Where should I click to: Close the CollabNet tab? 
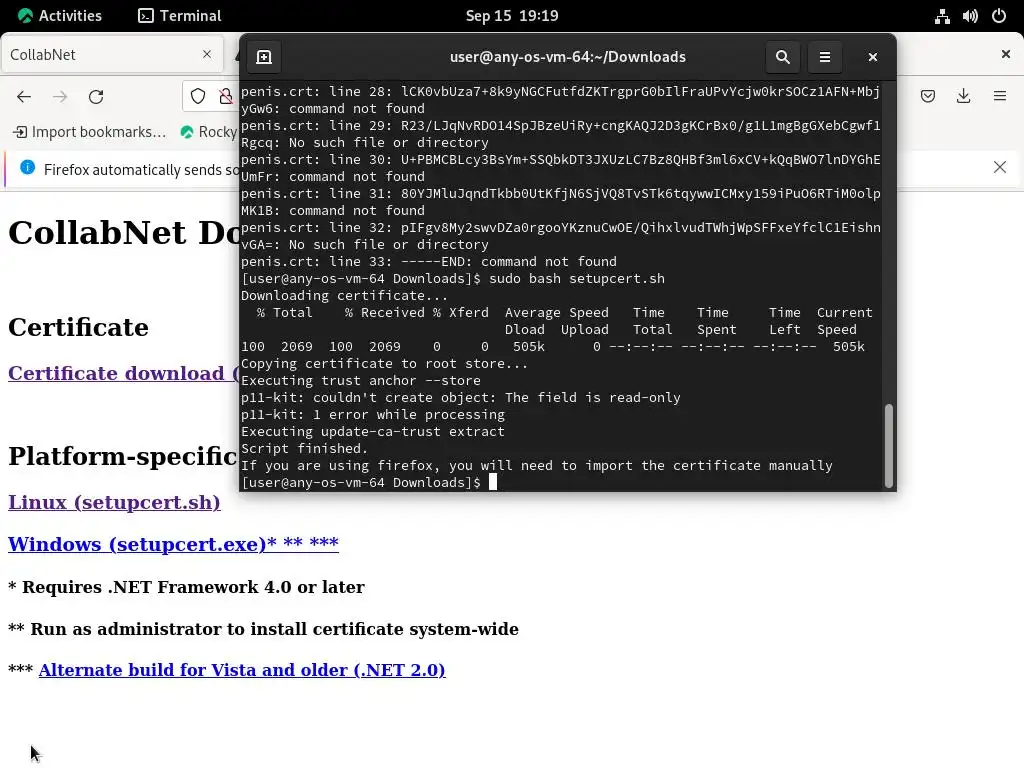(207, 54)
